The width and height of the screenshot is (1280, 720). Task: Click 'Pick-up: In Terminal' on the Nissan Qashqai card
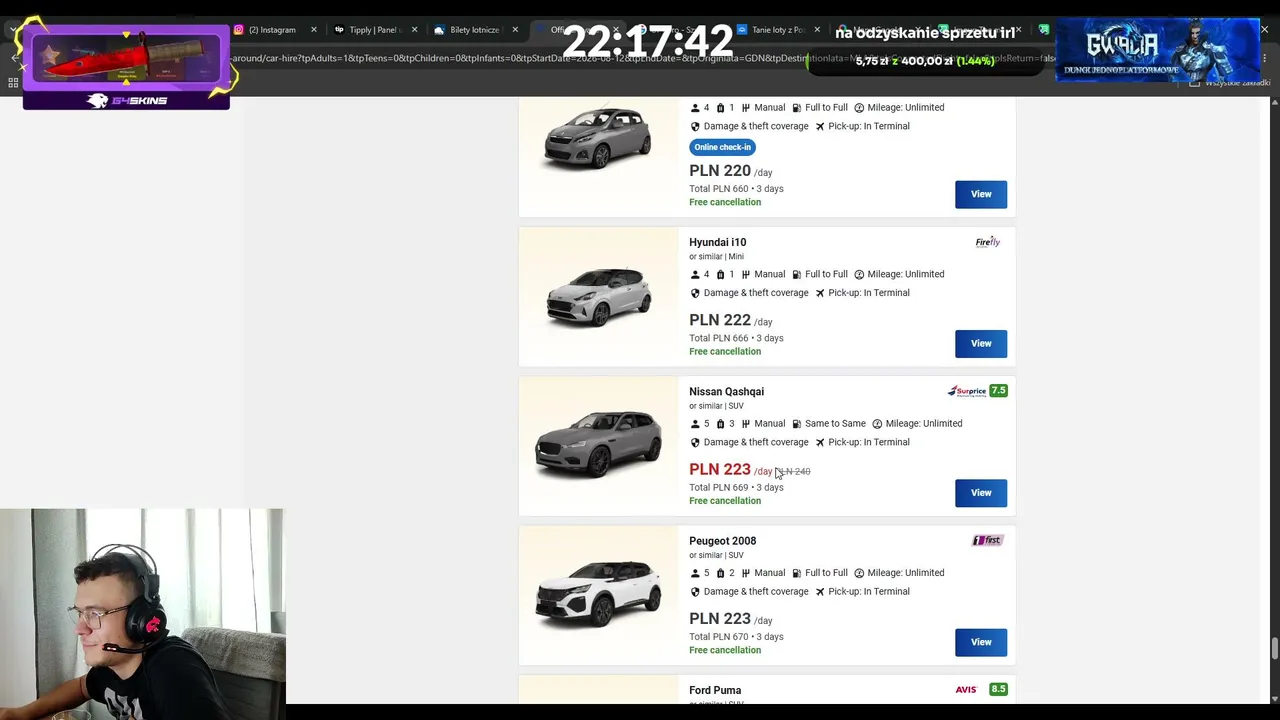[x=869, y=442]
